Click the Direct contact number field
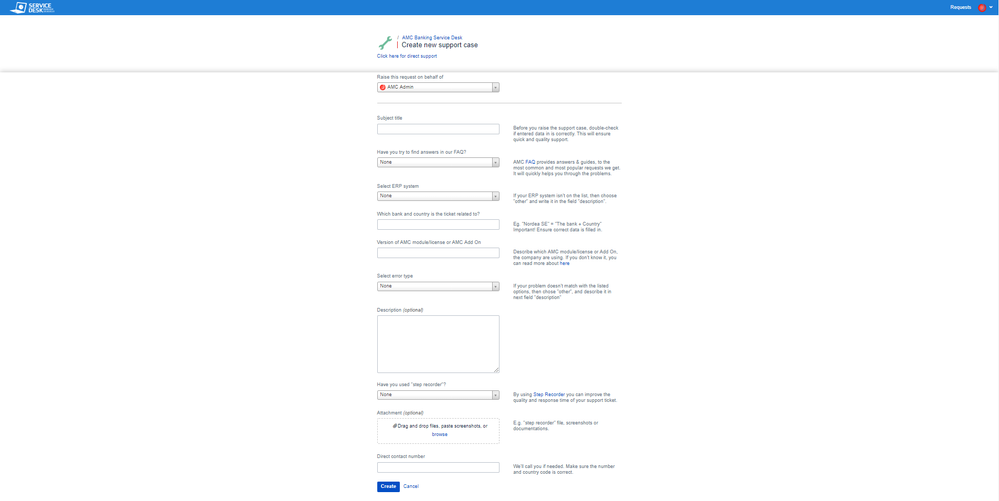The image size is (999, 501). coord(438,467)
